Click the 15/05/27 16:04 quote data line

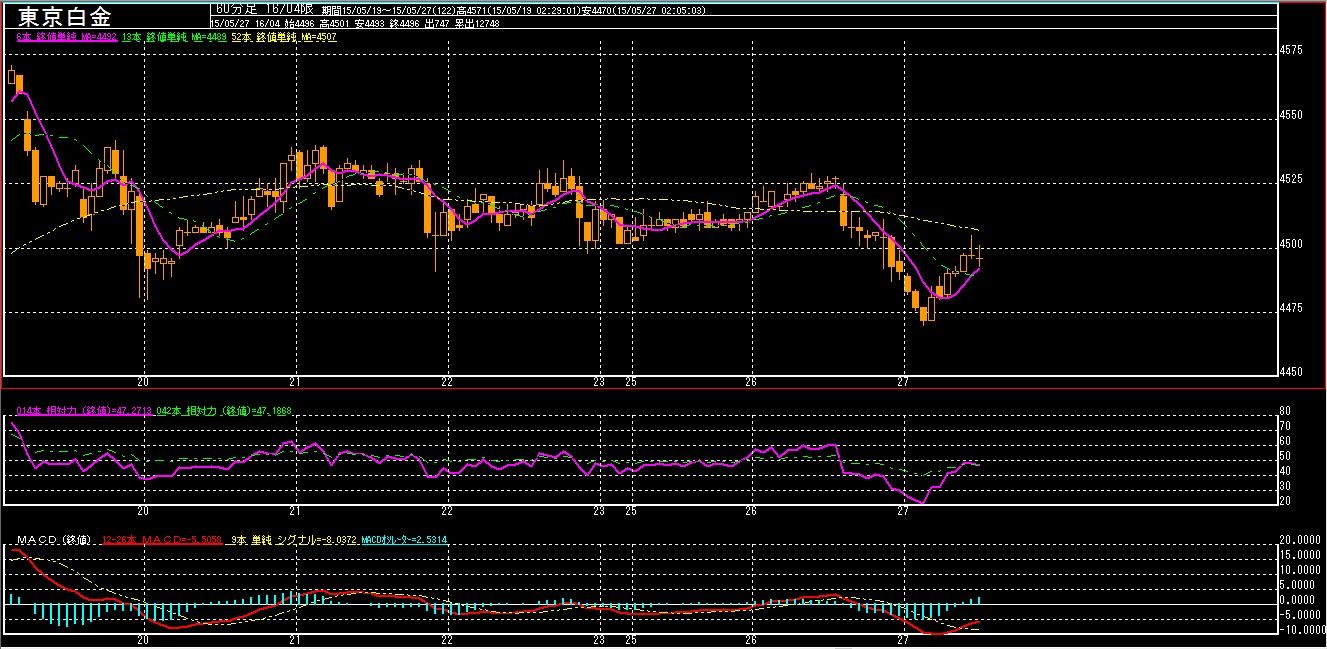(355, 22)
